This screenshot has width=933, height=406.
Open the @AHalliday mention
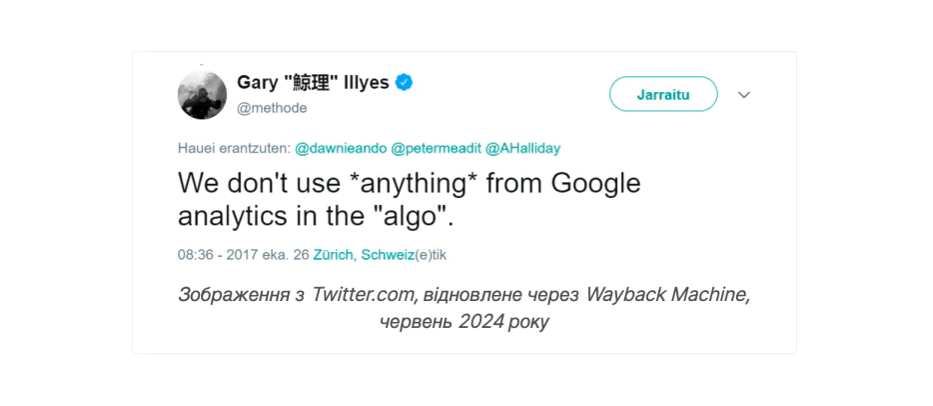click(x=522, y=148)
